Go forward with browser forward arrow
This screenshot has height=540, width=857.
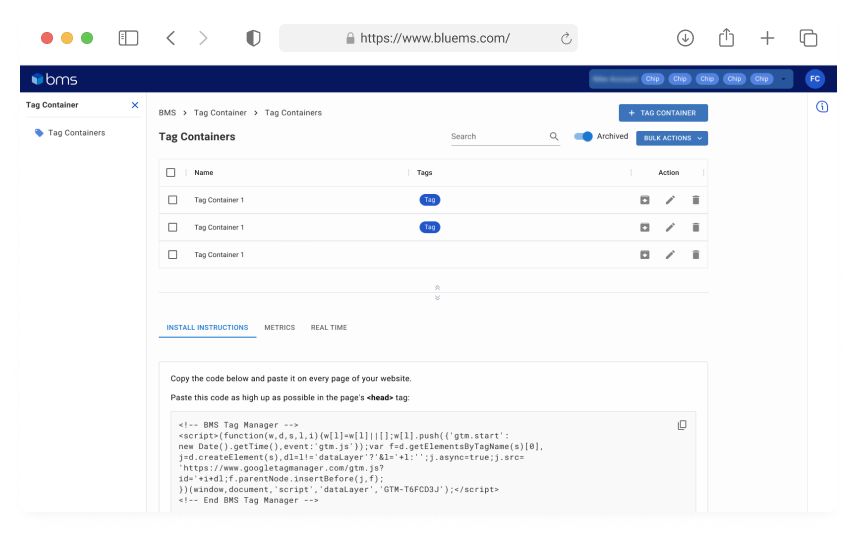tap(203, 38)
